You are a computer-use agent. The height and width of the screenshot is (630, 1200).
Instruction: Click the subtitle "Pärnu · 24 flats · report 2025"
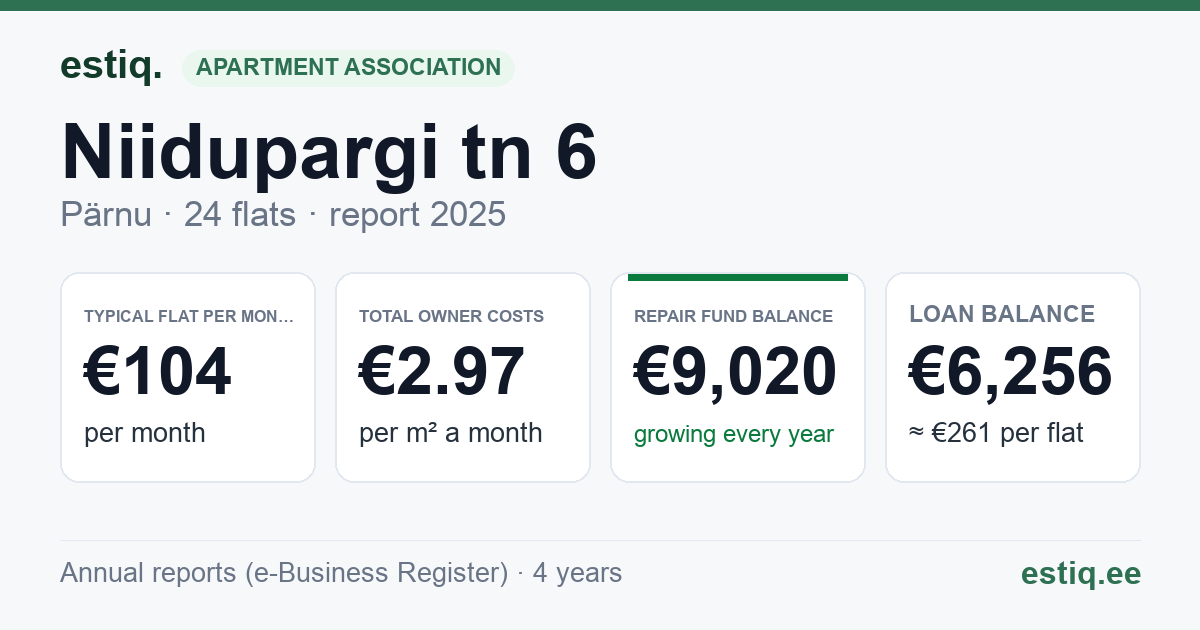coord(283,215)
